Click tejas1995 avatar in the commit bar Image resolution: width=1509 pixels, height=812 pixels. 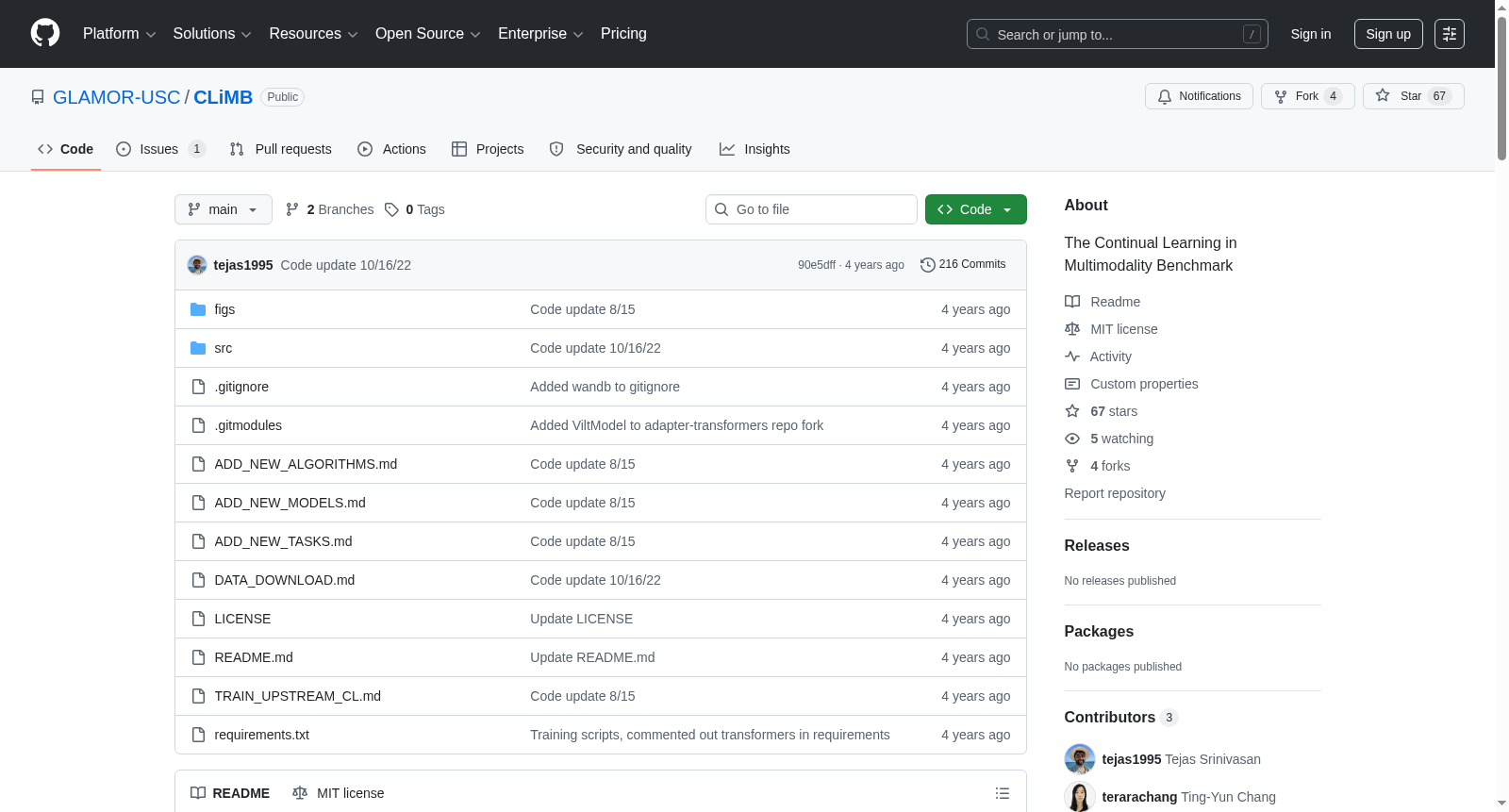coord(197,265)
